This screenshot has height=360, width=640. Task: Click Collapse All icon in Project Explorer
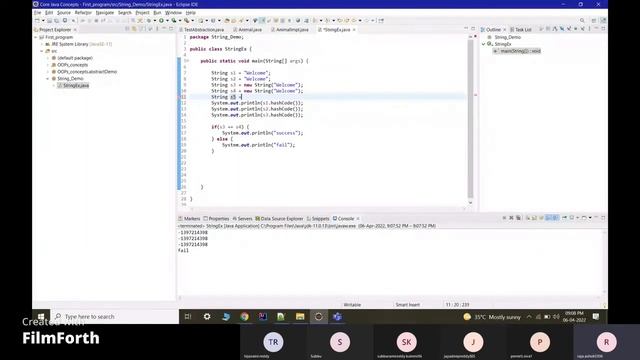(x=127, y=29)
